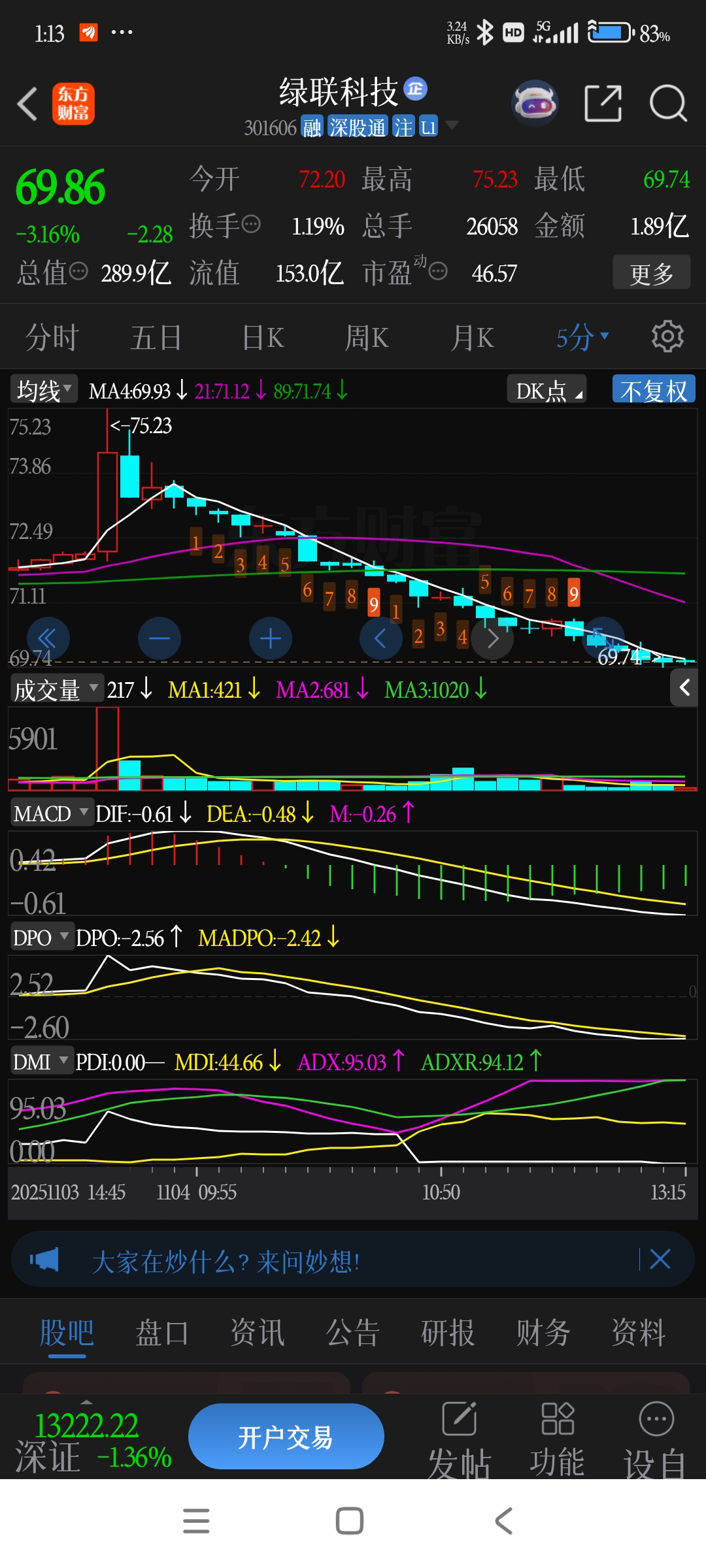The image size is (706, 1568).
Task: Switch to 月K chart tab
Action: pyautogui.click(x=472, y=337)
